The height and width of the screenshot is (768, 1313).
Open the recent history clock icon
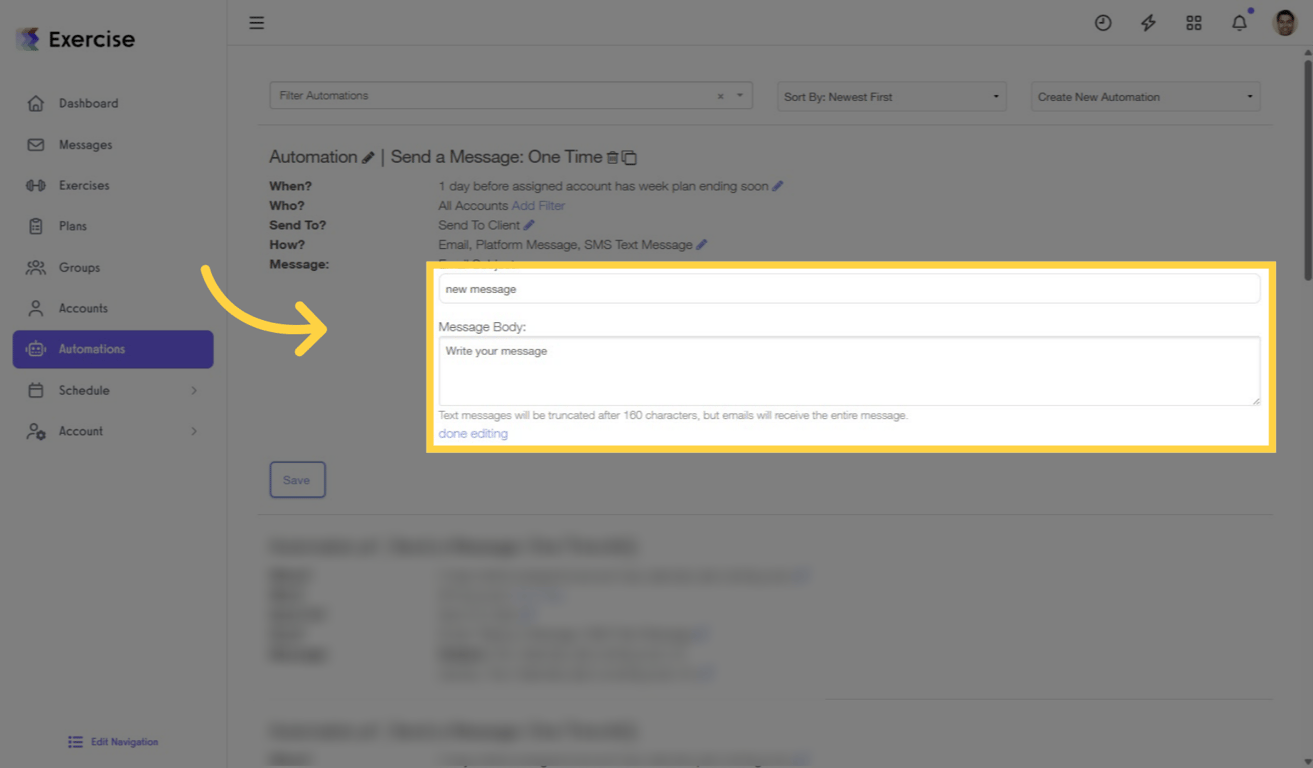click(x=1103, y=22)
